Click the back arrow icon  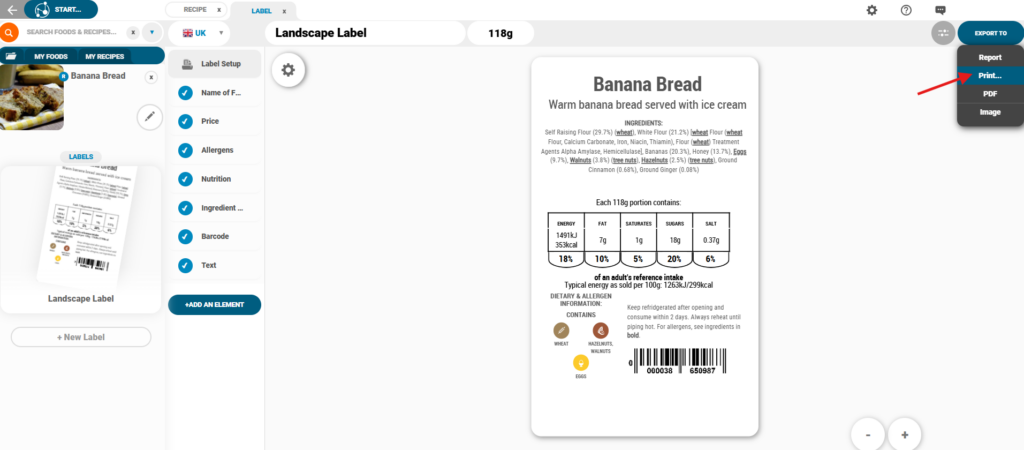pos(11,10)
